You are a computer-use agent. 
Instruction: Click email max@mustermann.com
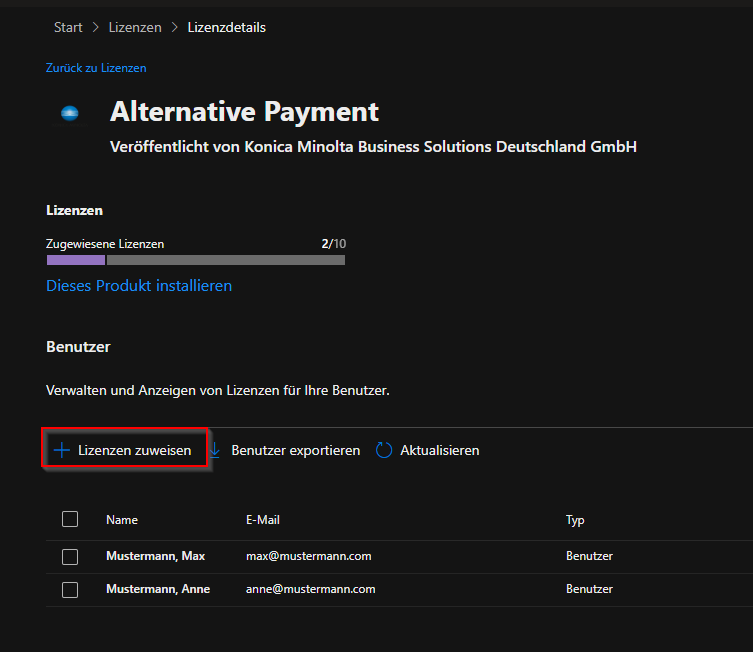click(308, 556)
